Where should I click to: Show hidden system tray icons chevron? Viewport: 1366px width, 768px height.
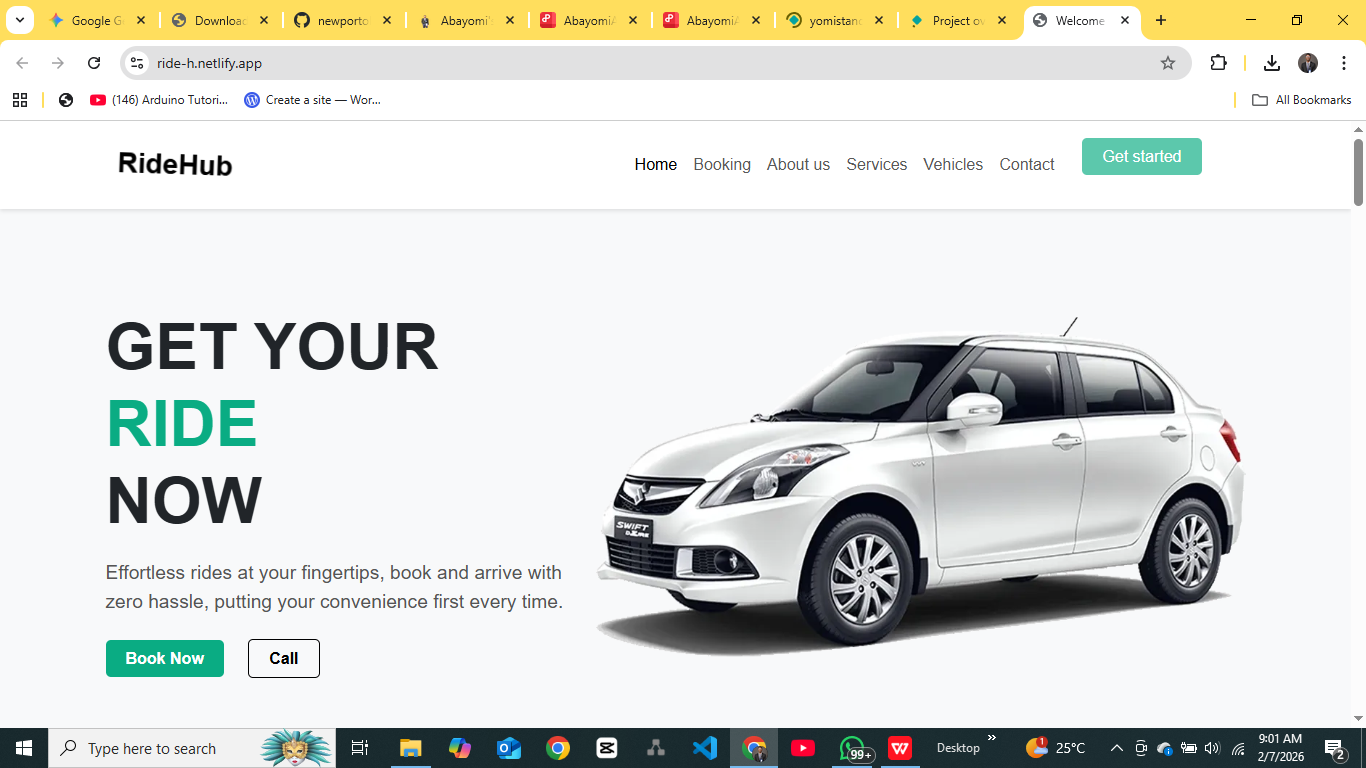pyautogui.click(x=1117, y=748)
